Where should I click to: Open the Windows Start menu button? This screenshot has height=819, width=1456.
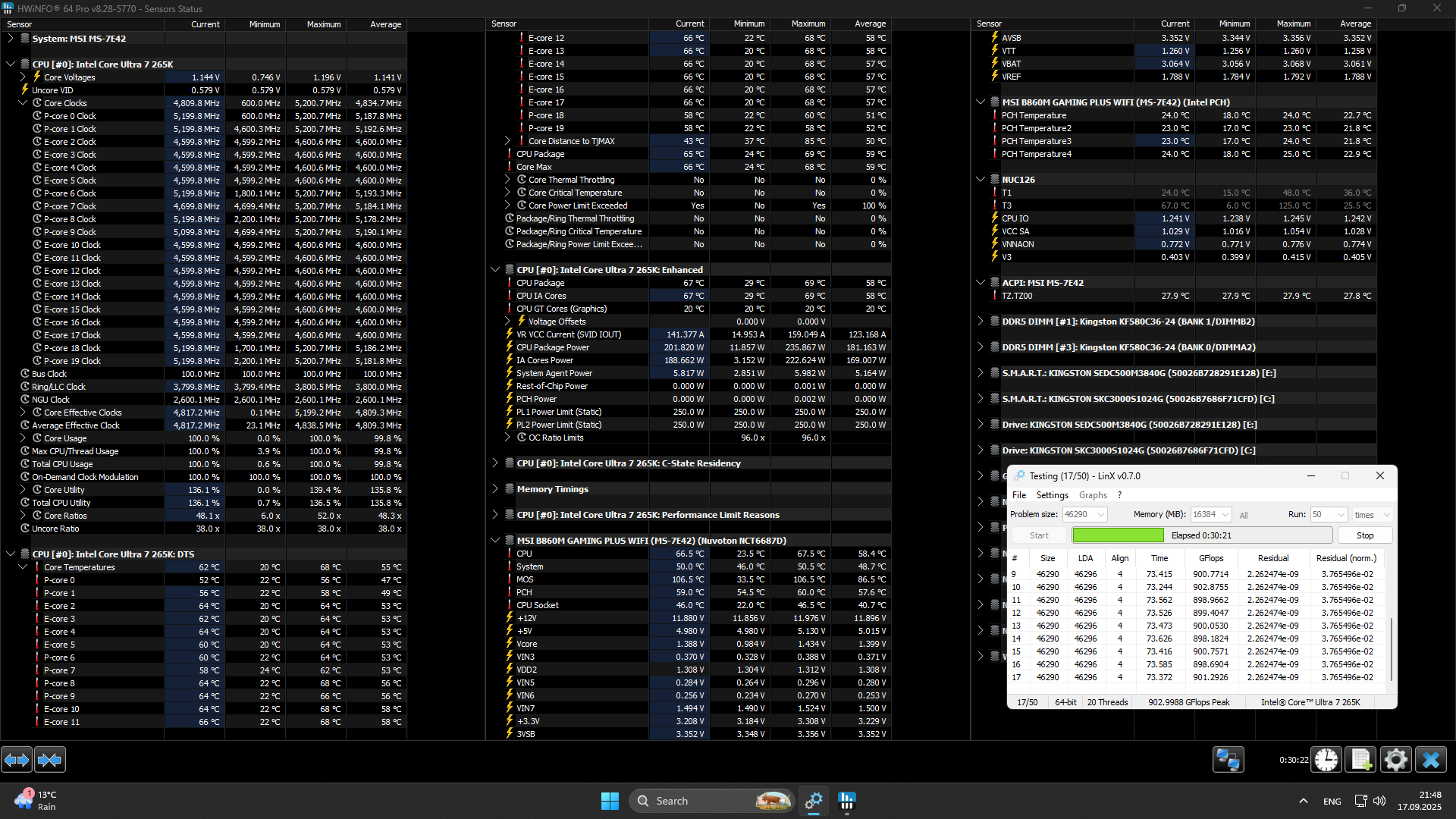click(610, 801)
